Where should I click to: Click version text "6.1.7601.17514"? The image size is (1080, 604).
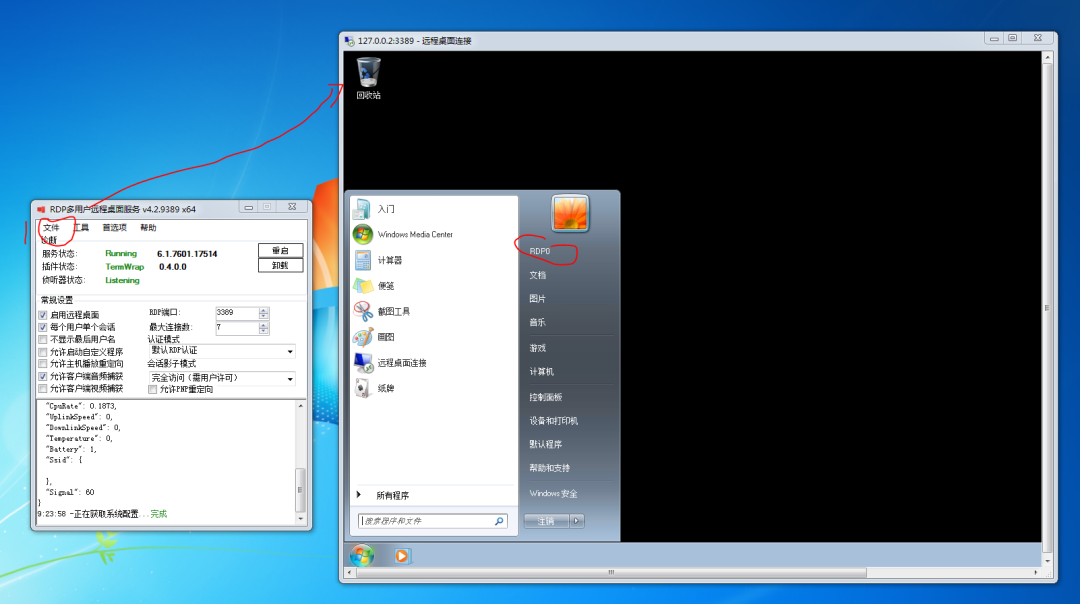pos(187,253)
